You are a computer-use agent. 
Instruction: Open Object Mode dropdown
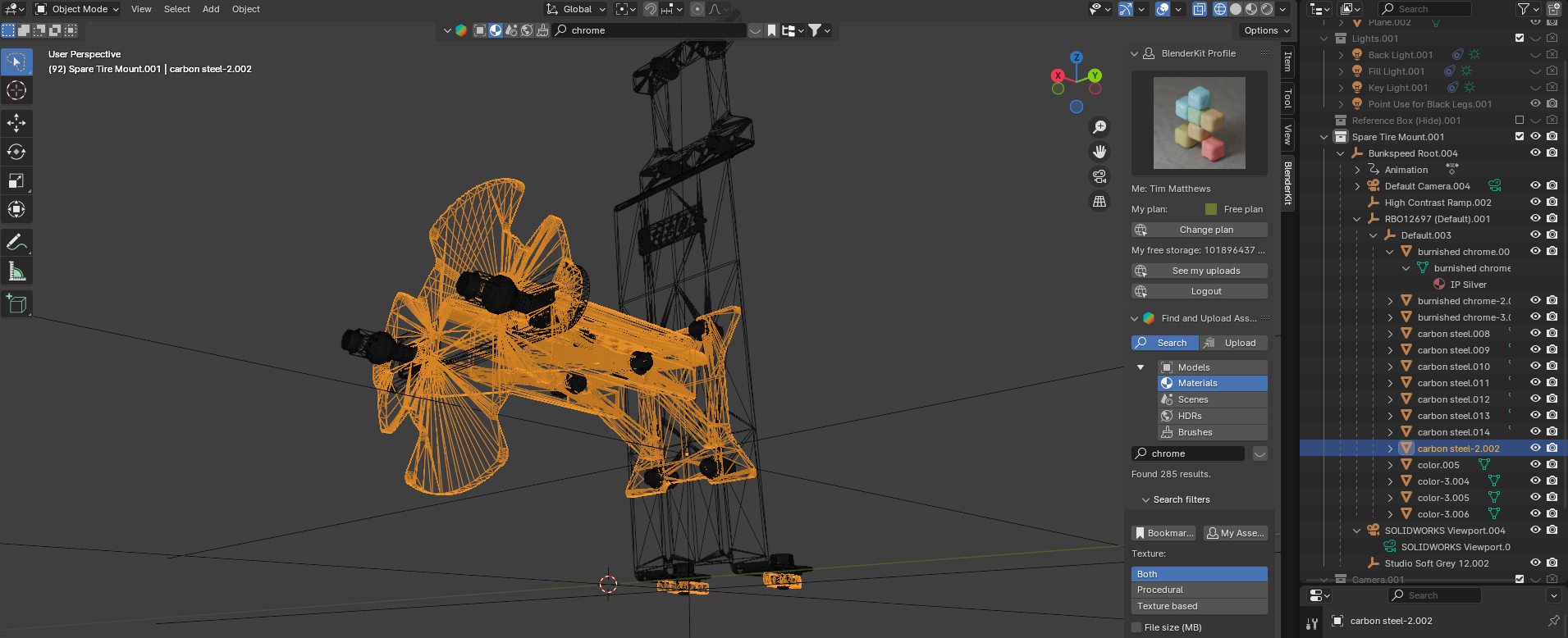pyautogui.click(x=77, y=9)
